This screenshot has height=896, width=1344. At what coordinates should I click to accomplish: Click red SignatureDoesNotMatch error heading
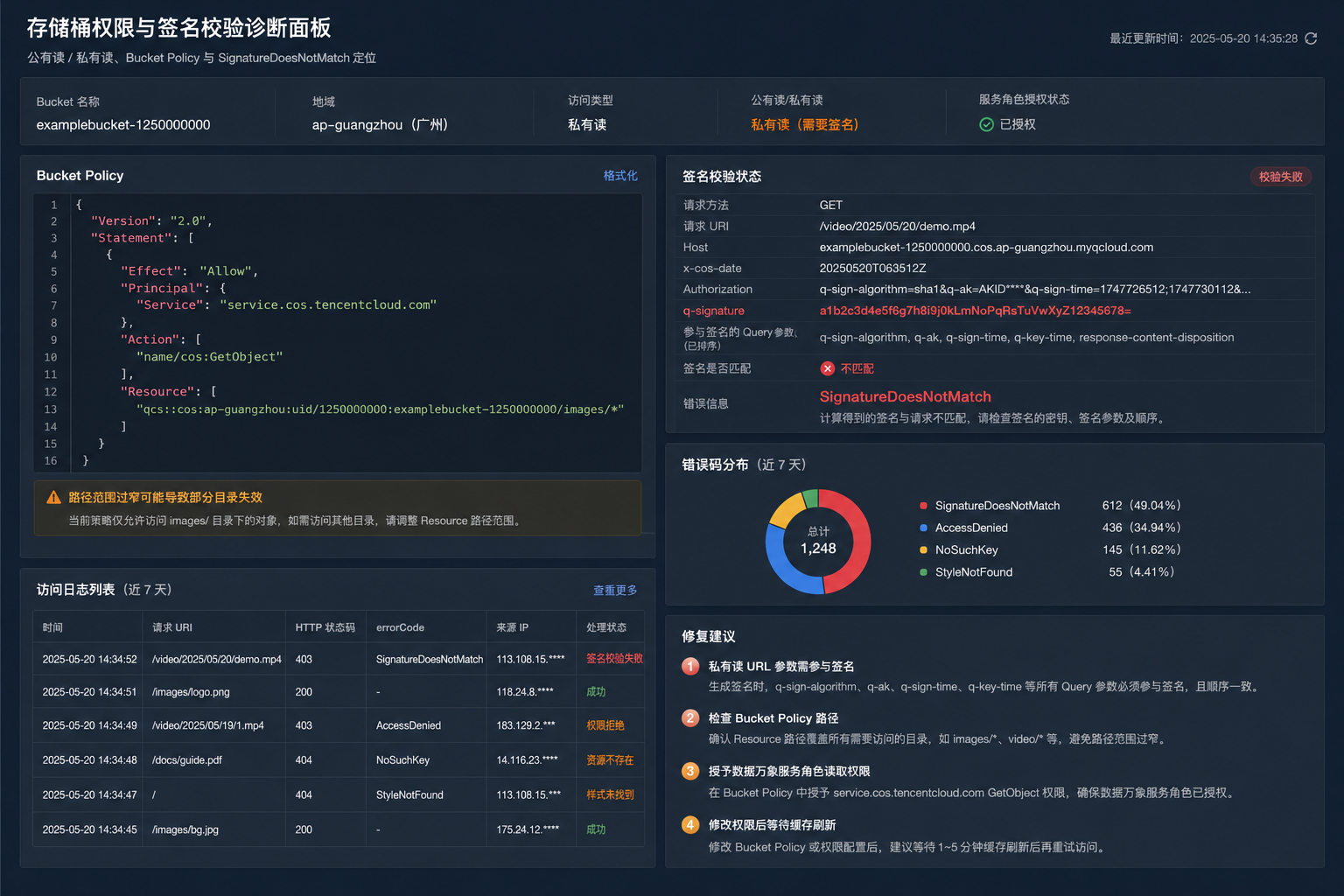[x=905, y=397]
